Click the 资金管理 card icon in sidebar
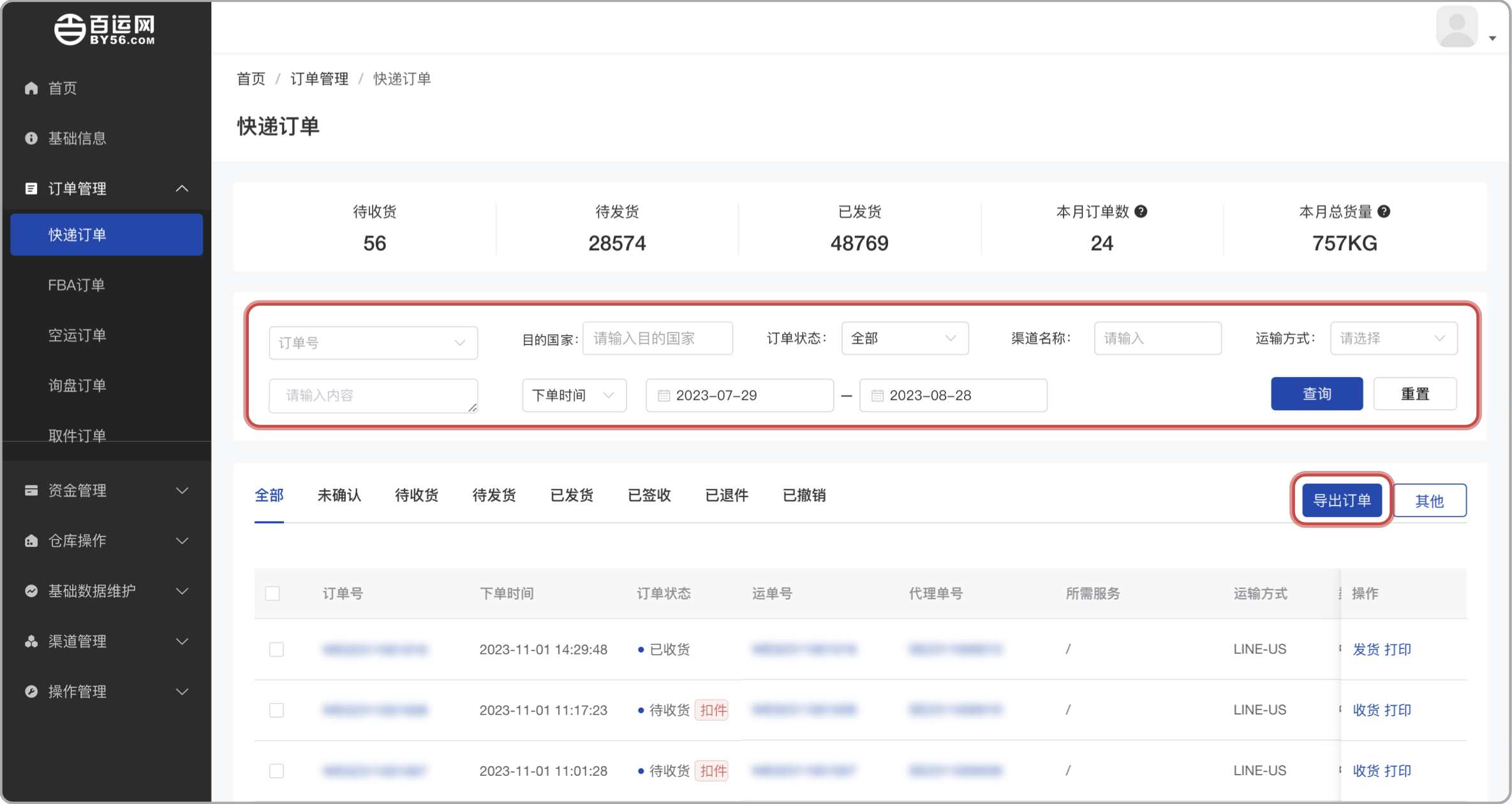1512x804 pixels. 31,490
